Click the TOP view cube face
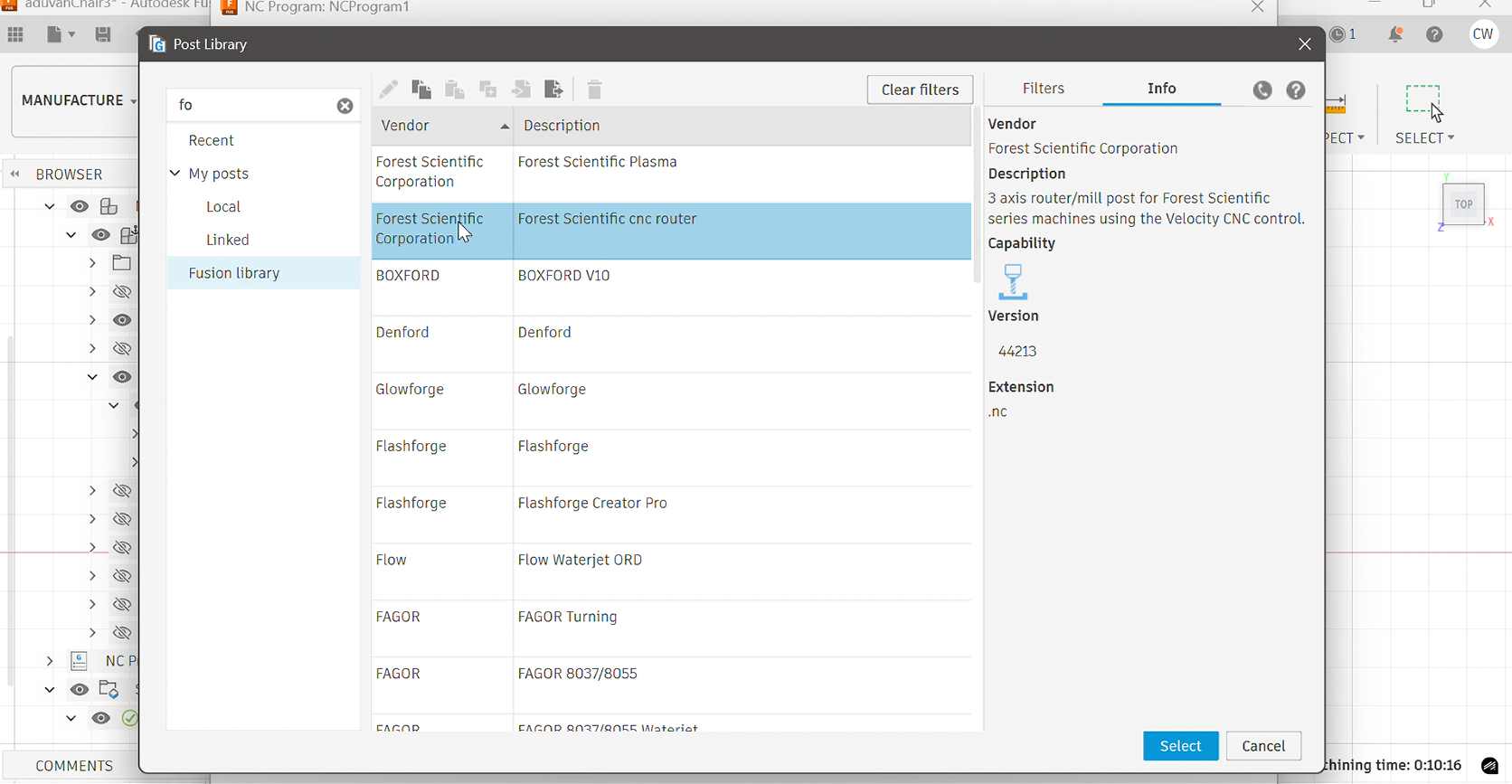Screen dimensions: 1512x784 (1464, 204)
